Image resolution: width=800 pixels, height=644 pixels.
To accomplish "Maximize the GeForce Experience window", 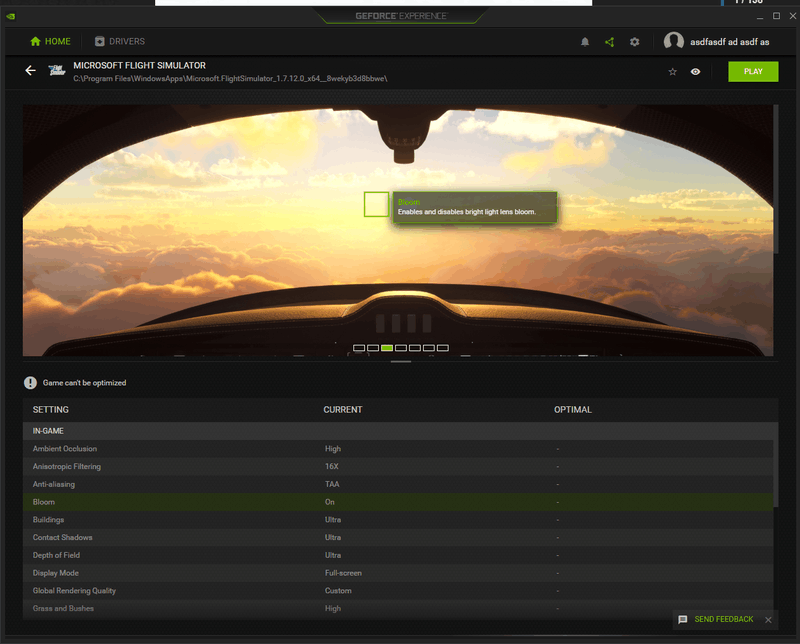I will click(x=777, y=16).
